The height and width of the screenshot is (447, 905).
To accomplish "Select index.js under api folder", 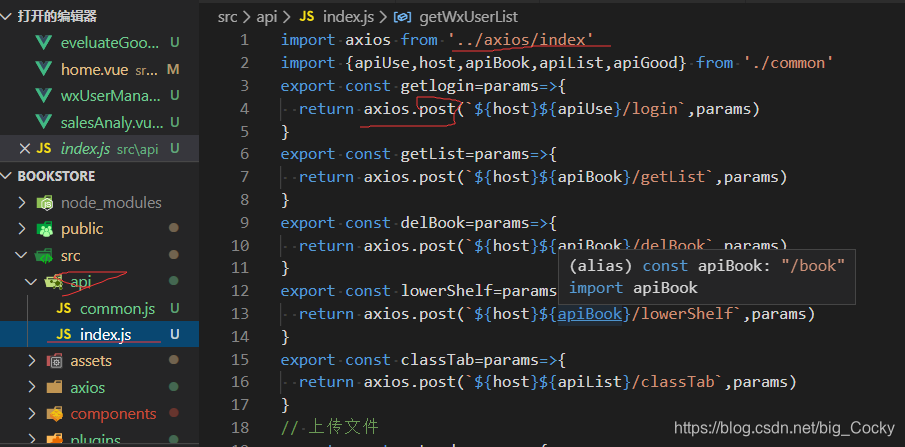I will (x=106, y=334).
